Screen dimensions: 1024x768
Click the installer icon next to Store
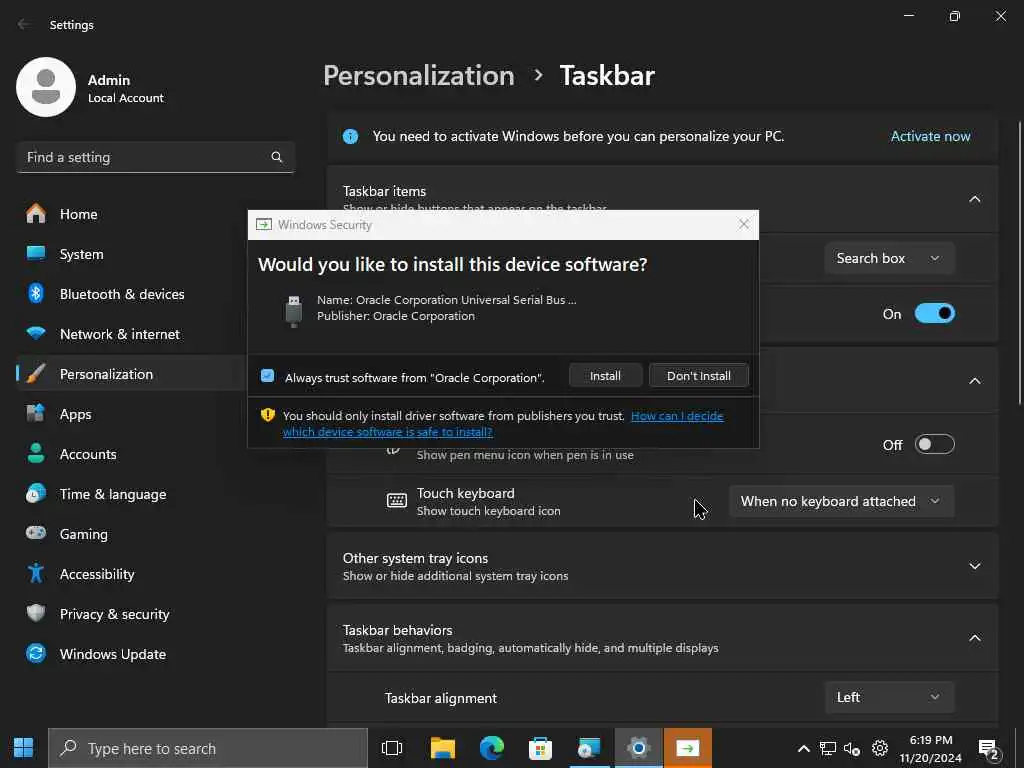(589, 748)
